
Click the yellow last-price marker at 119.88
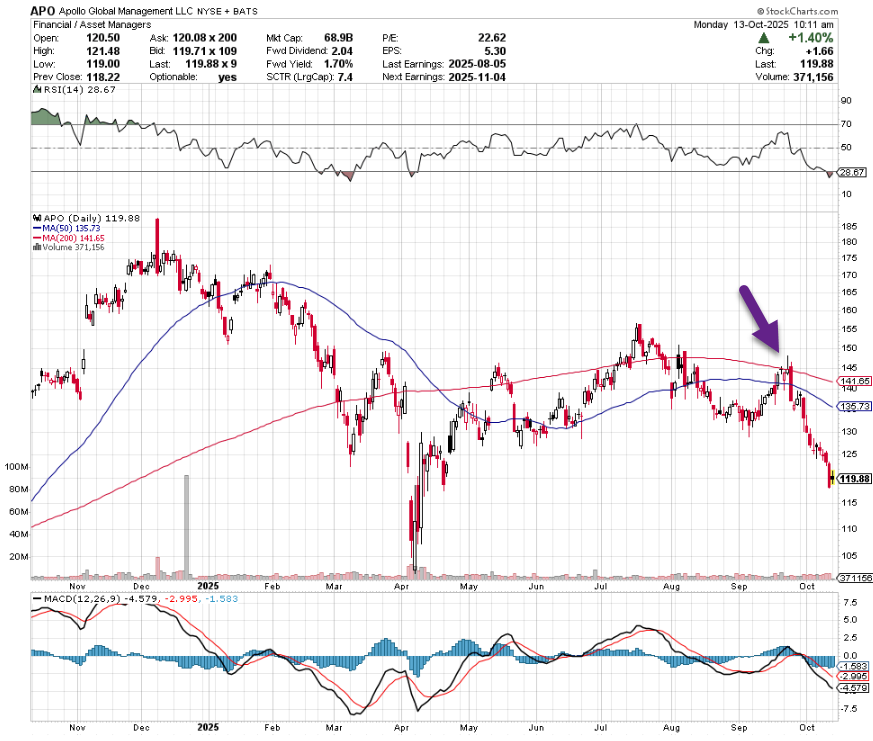coord(832,478)
